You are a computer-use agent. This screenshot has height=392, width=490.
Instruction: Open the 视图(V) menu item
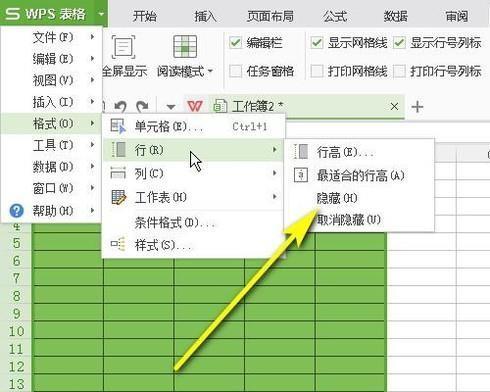click(52, 80)
